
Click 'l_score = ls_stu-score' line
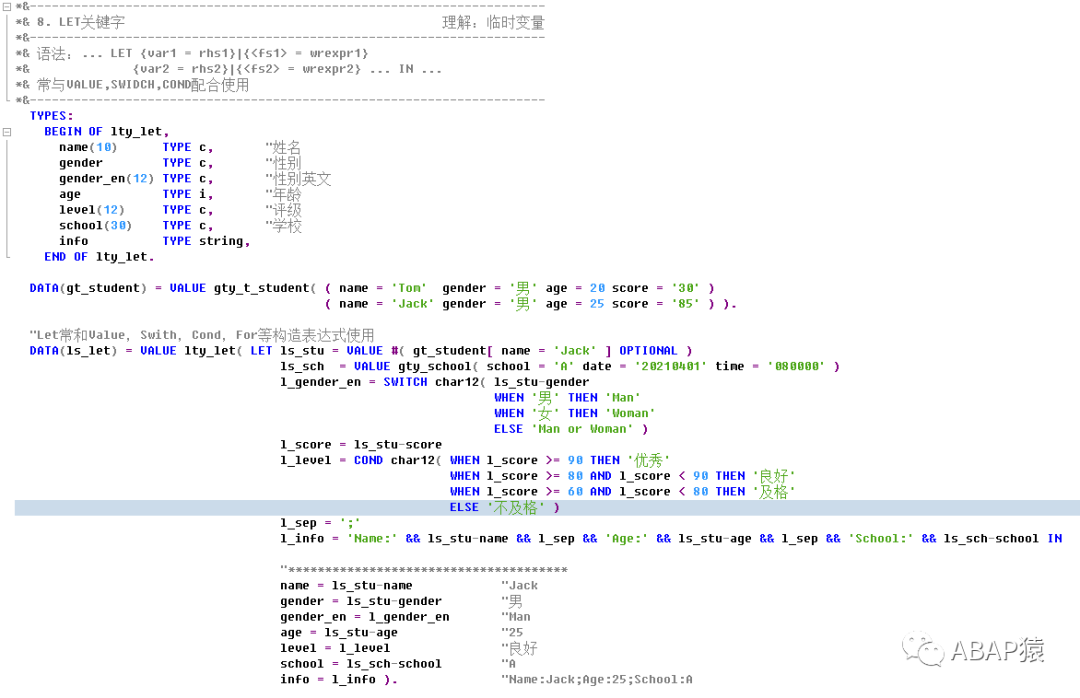361,444
